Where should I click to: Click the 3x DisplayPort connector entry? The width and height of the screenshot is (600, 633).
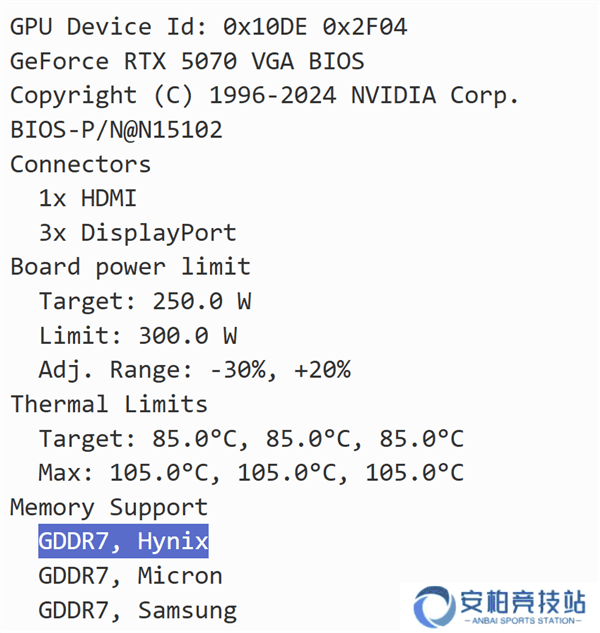(138, 233)
